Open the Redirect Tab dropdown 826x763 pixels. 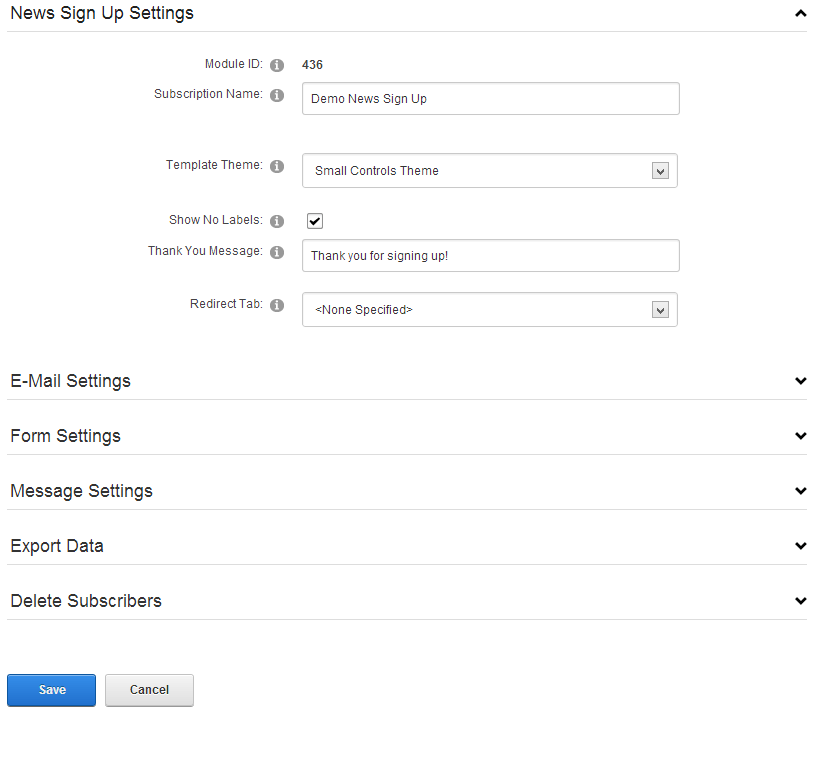pyautogui.click(x=490, y=310)
